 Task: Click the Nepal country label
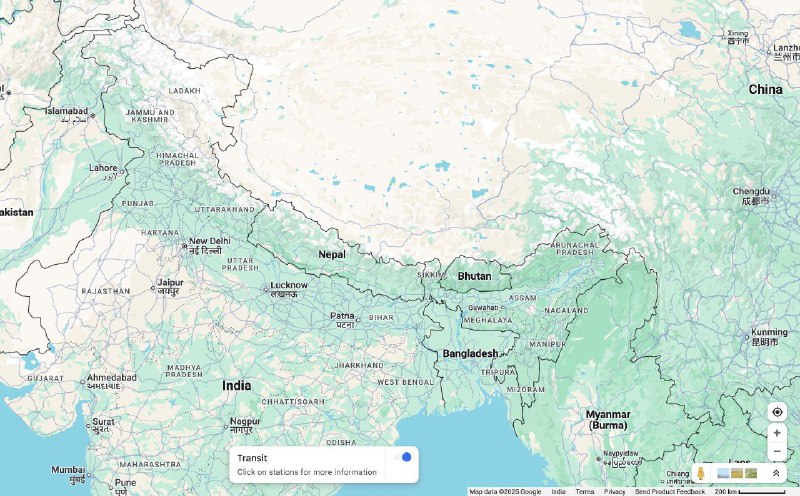click(332, 254)
